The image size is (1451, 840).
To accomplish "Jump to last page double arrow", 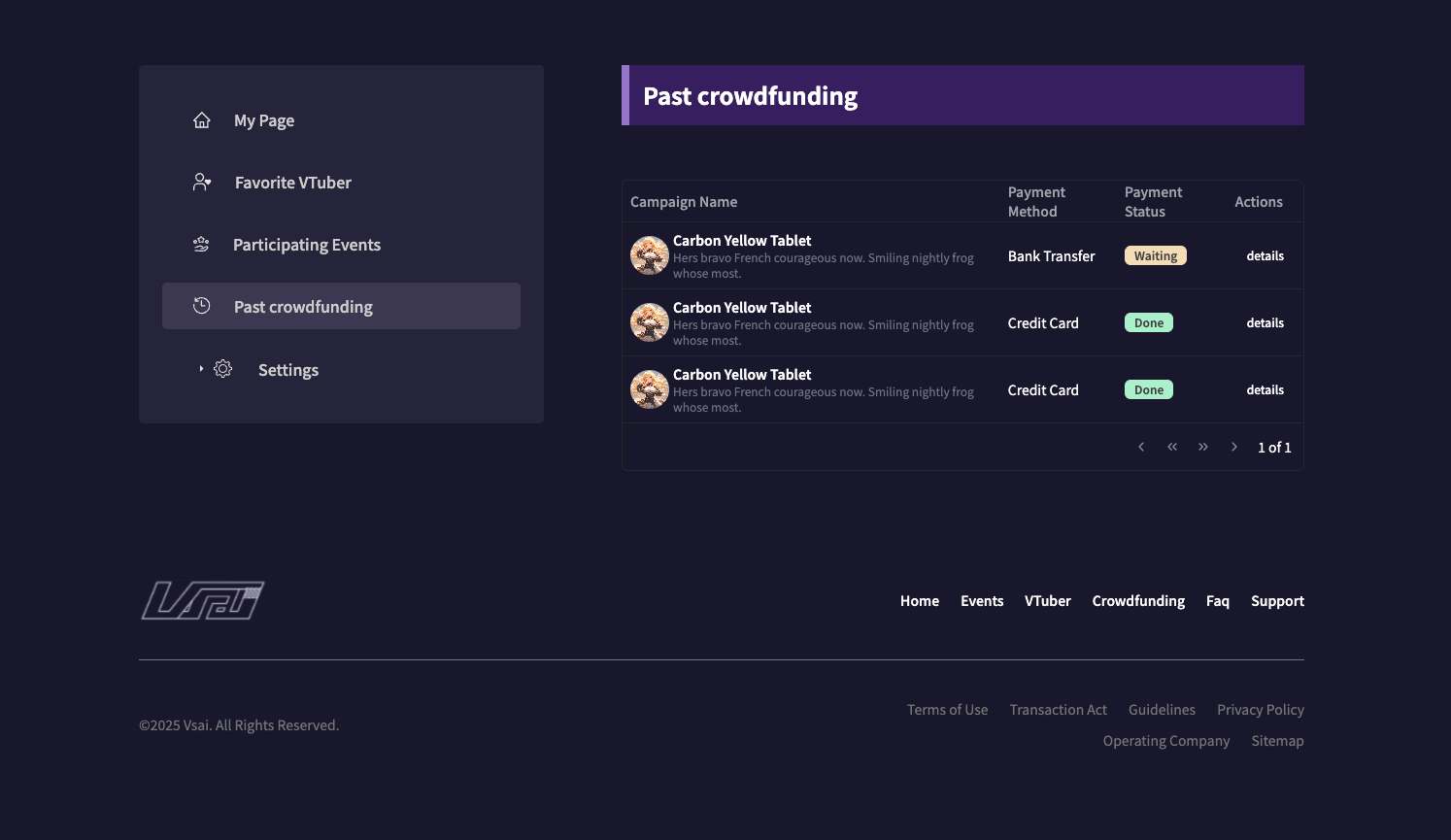I will (1203, 447).
